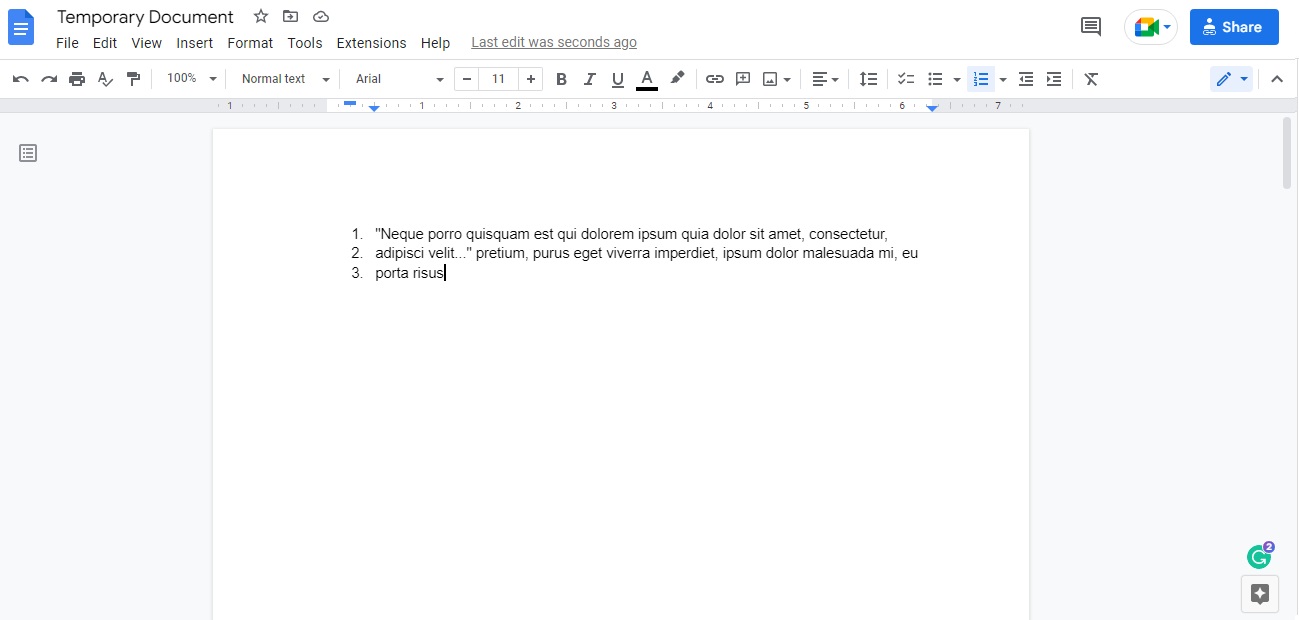Toggle underline formatting
Viewport: 1299px width, 620px height.
[618, 79]
